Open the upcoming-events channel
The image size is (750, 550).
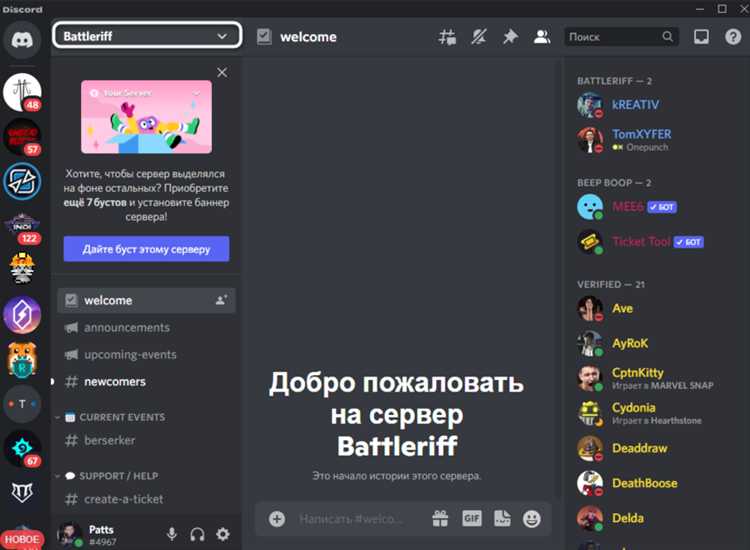pyautogui.click(x=146, y=354)
